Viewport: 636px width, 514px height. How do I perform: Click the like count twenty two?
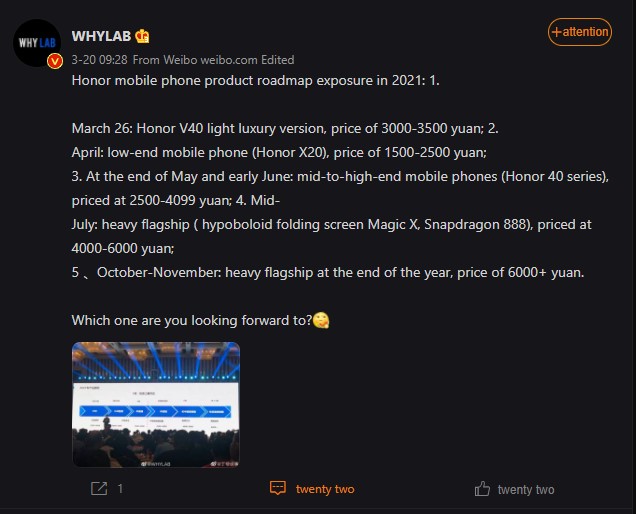526,490
